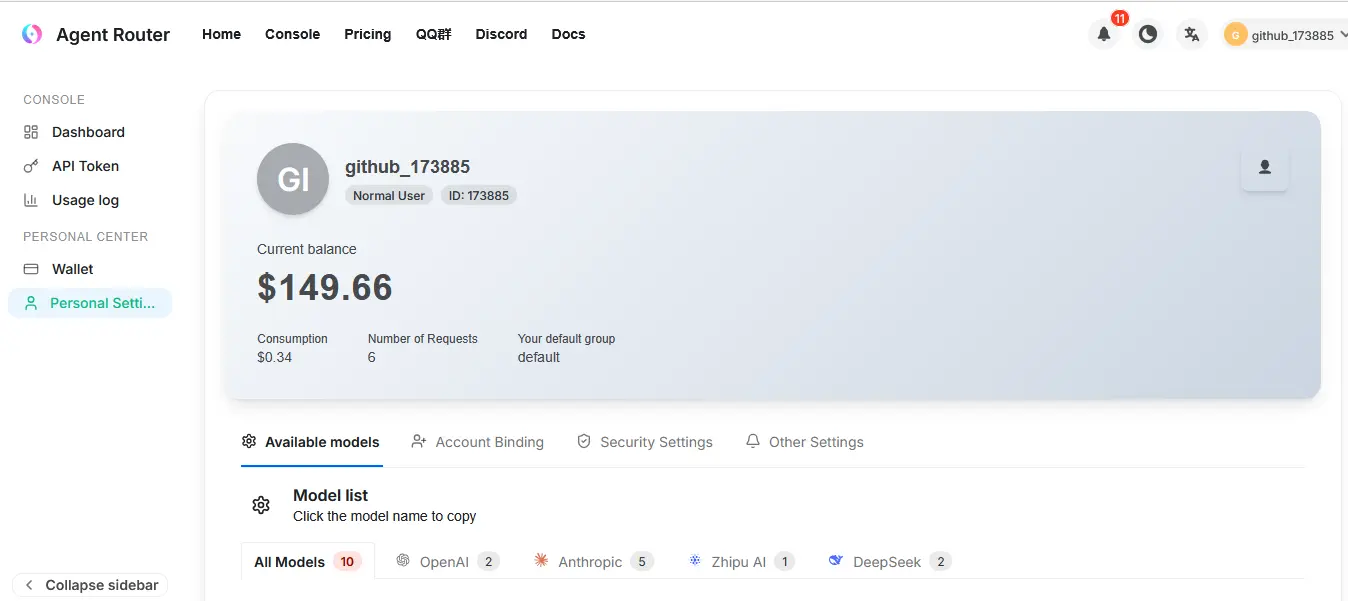Click the Available models gear icon

249,441
